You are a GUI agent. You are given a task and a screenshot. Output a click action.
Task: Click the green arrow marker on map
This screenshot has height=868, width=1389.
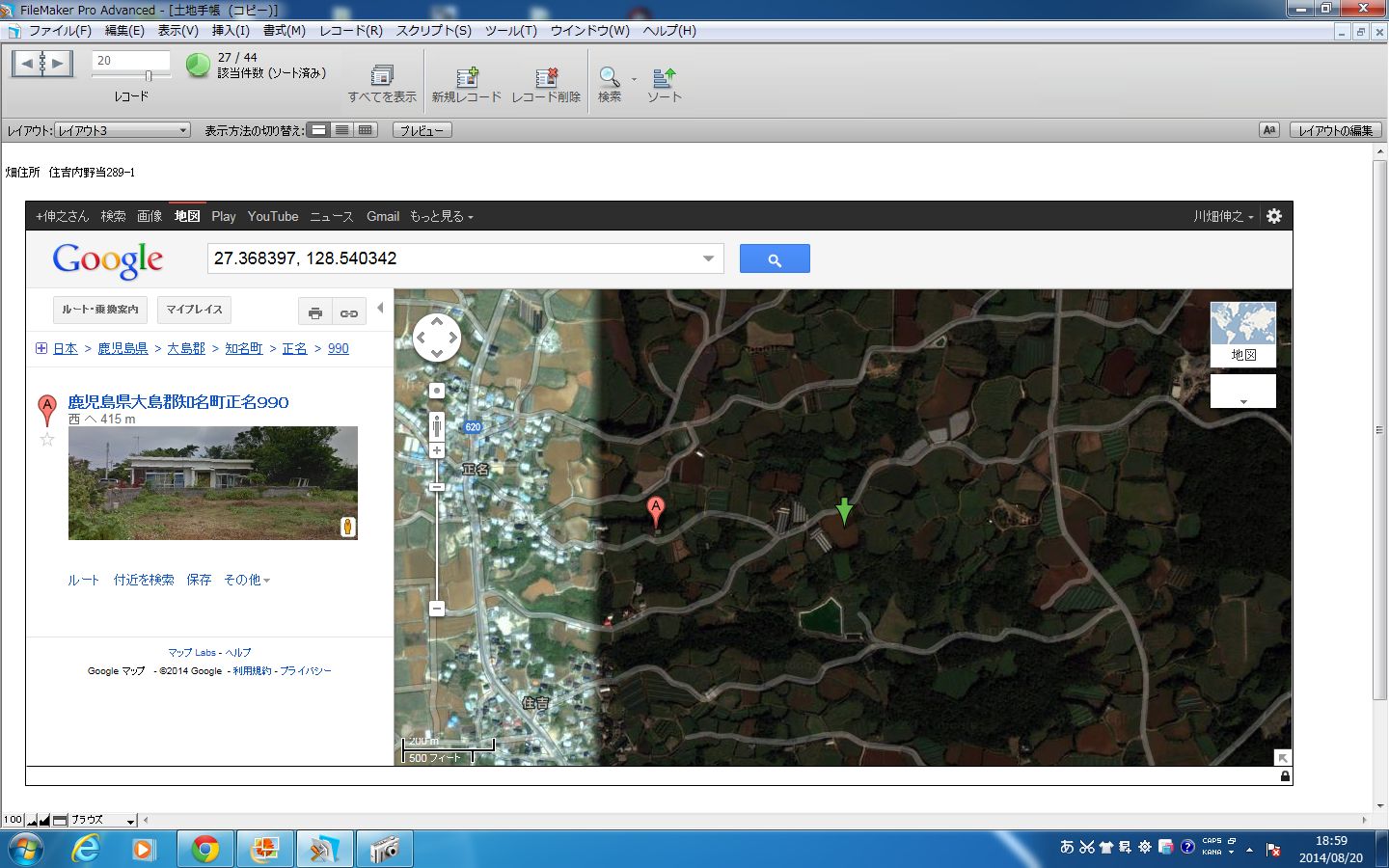pos(844,511)
